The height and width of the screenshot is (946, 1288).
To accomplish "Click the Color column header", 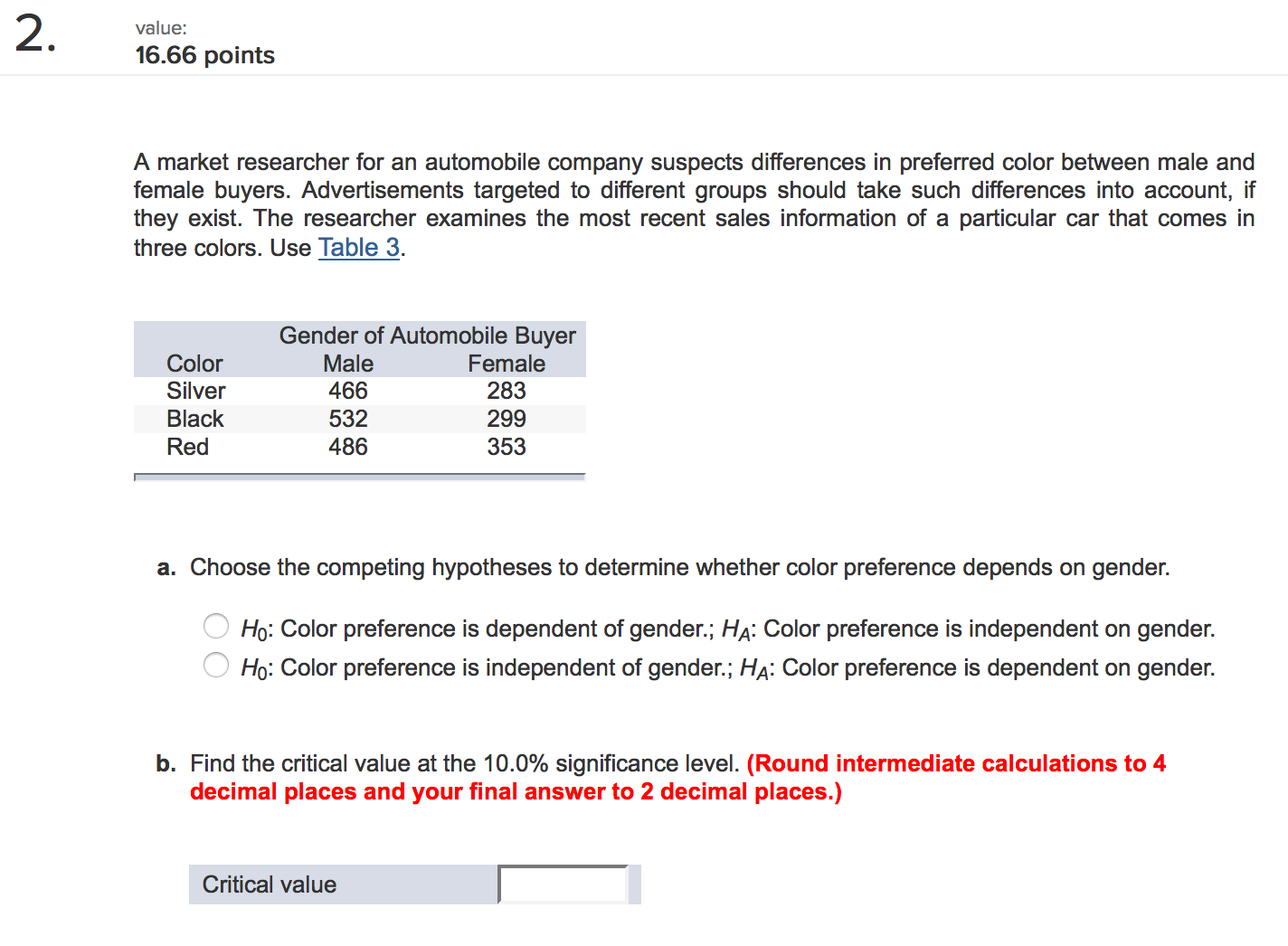I will [194, 364].
